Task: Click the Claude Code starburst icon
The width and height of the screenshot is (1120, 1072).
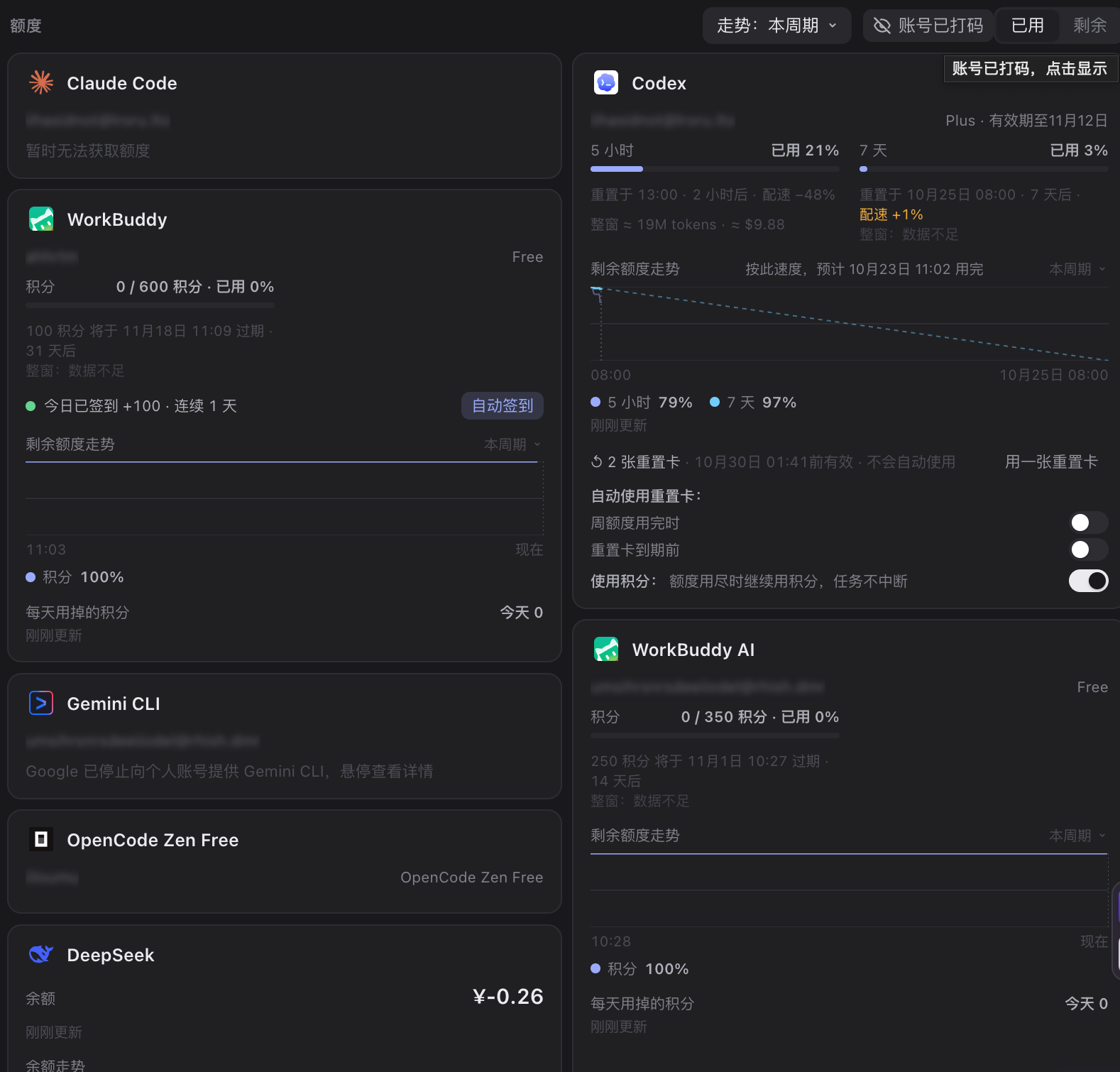Action: click(41, 83)
